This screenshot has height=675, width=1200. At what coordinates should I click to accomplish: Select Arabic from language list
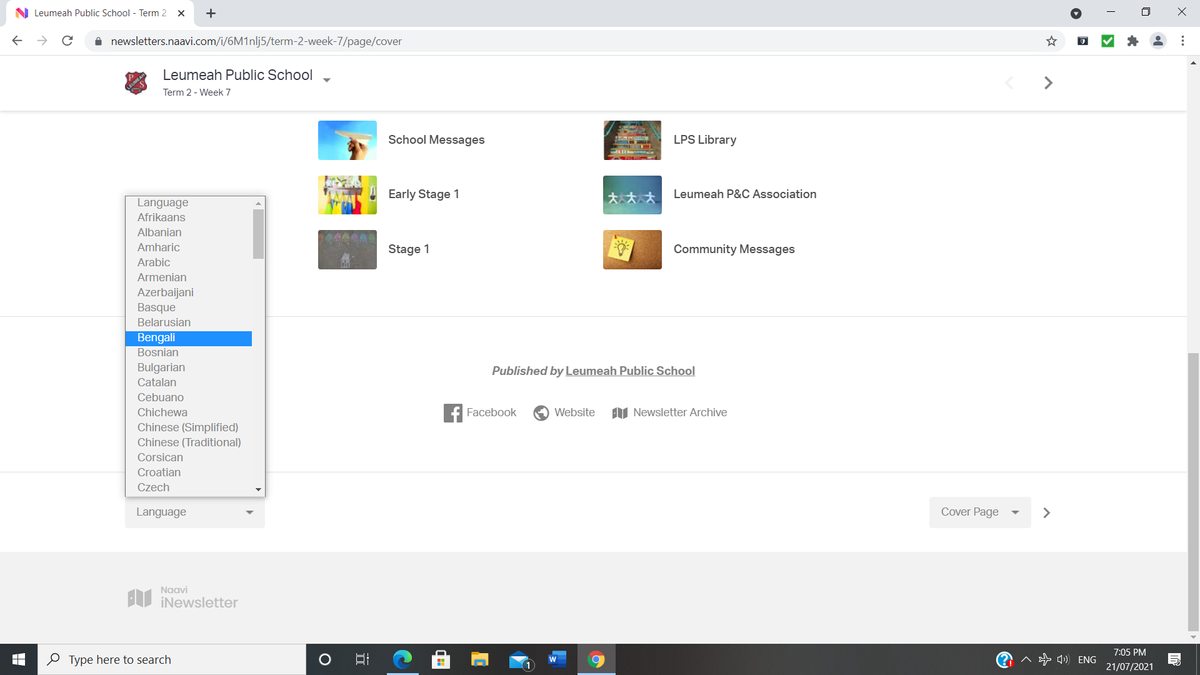pyautogui.click(x=189, y=263)
